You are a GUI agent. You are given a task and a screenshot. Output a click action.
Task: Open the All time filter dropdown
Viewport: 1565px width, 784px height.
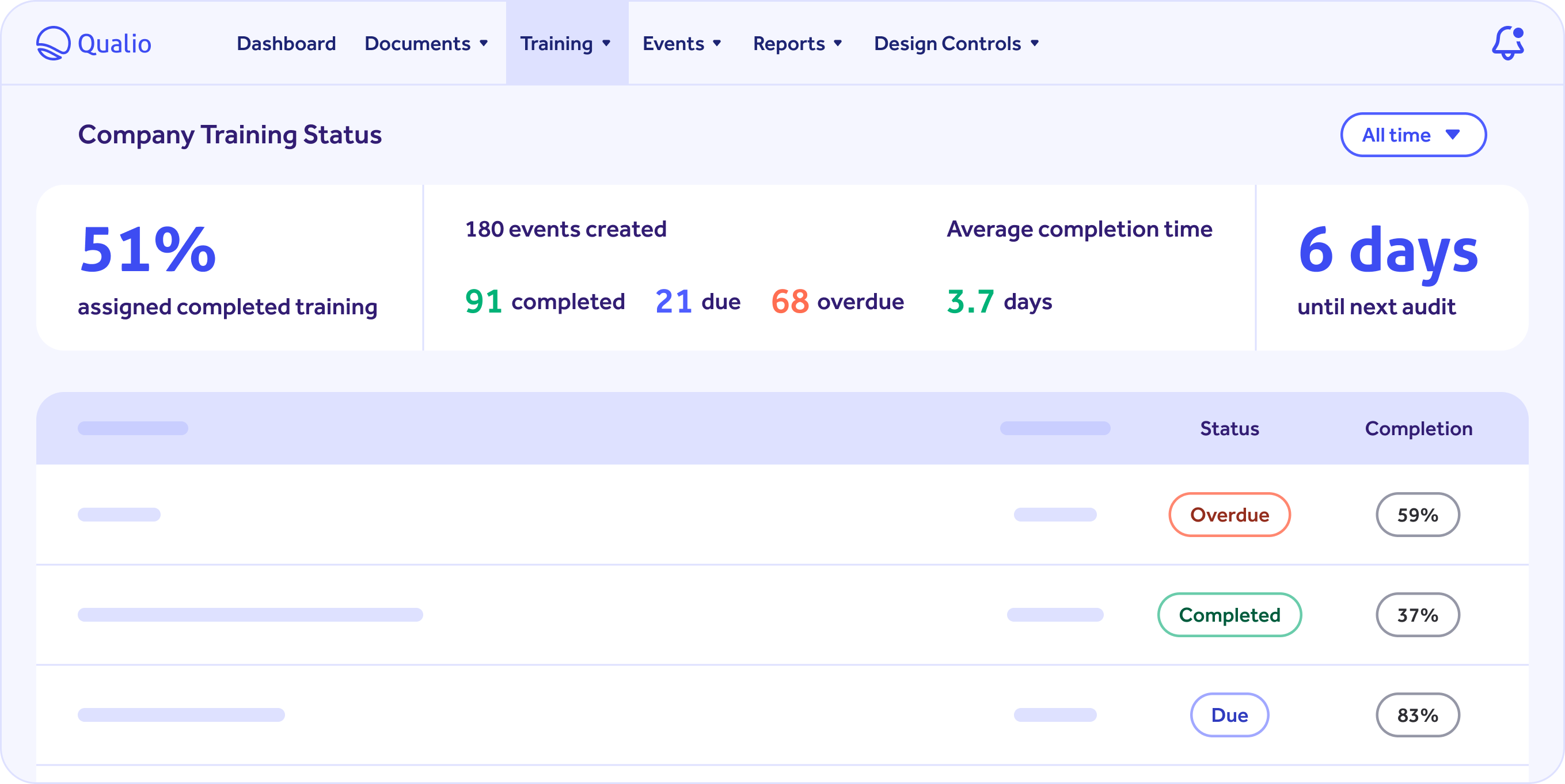1412,135
